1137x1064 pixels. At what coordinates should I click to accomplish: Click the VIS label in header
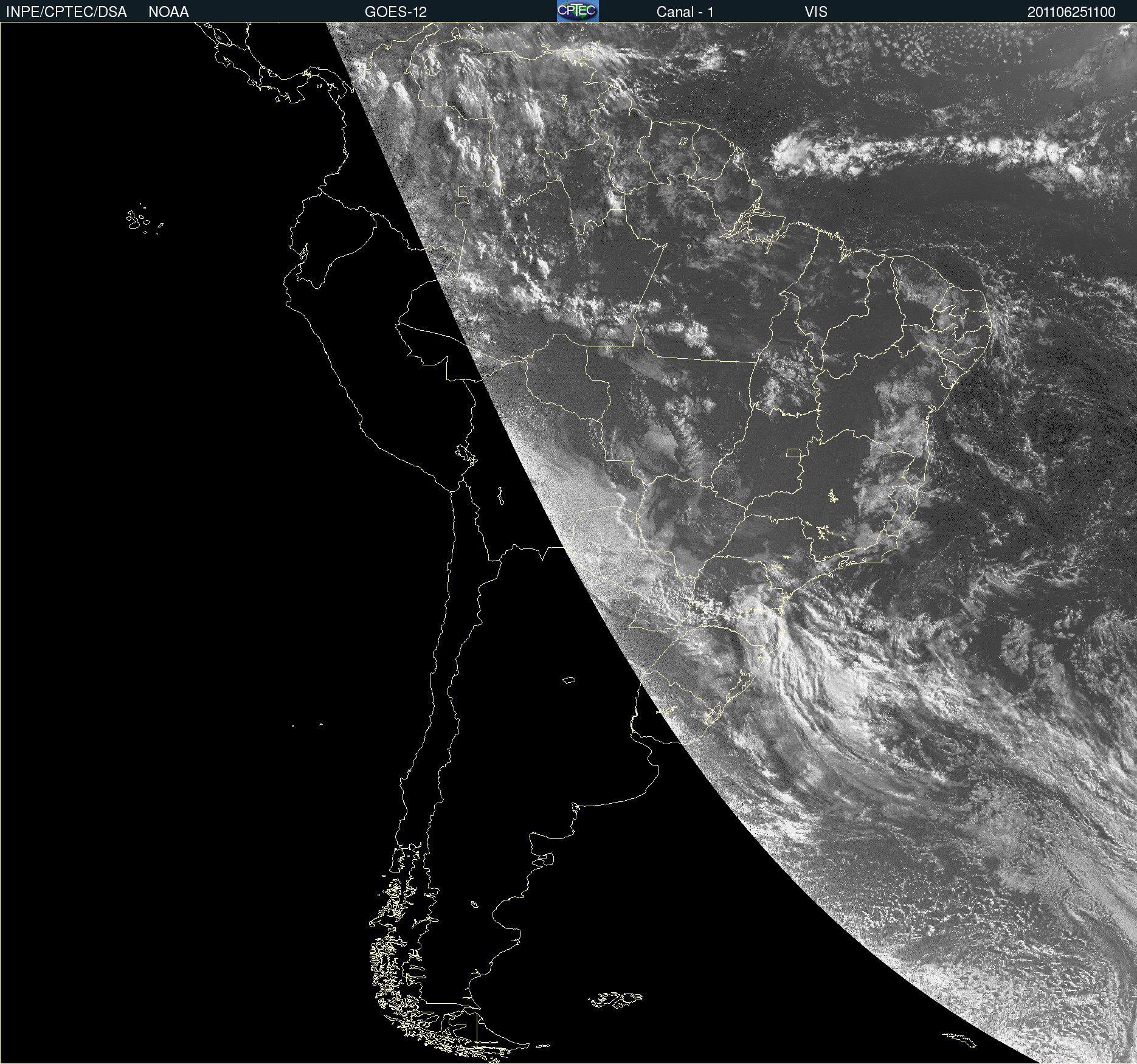[x=816, y=12]
